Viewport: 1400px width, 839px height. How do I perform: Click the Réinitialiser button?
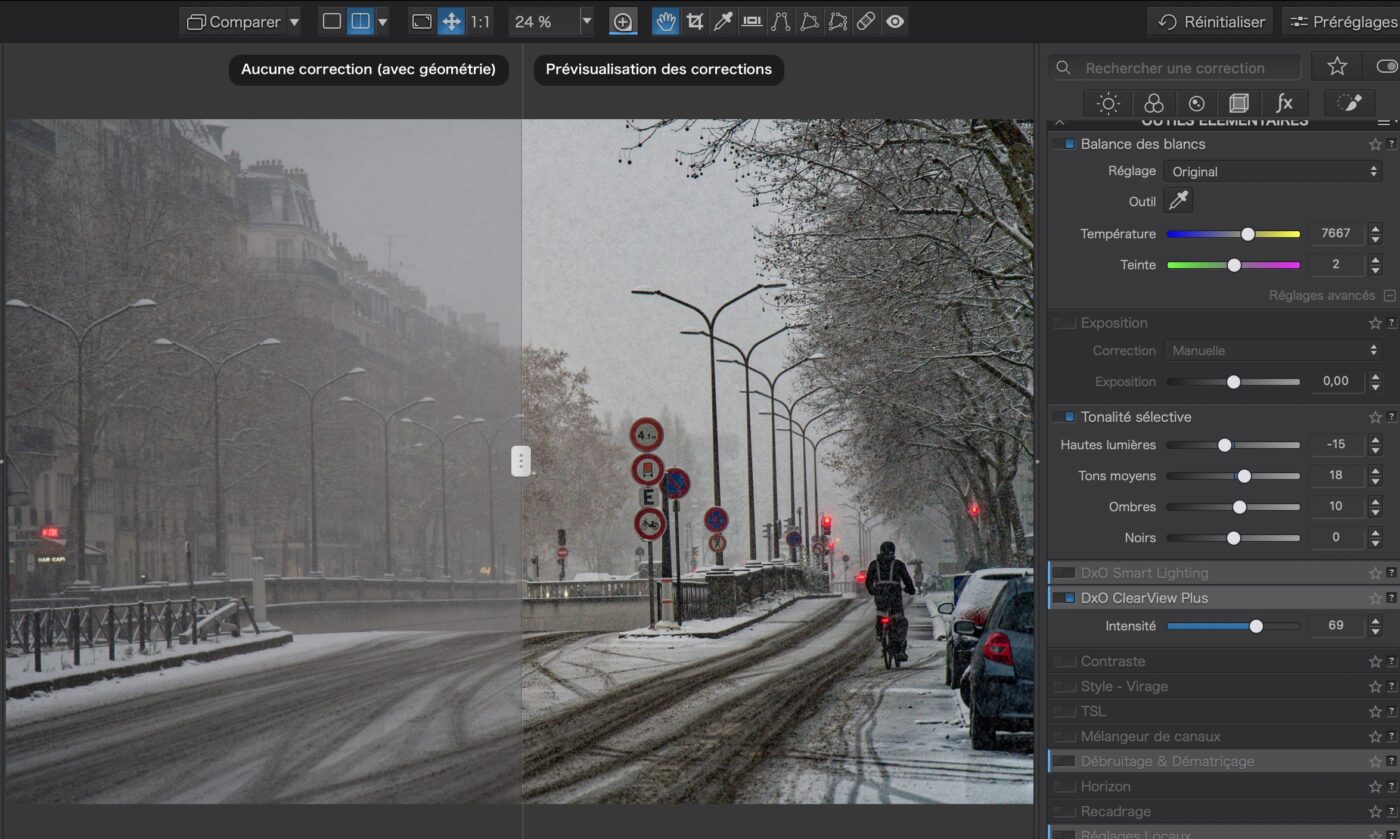pos(1211,21)
